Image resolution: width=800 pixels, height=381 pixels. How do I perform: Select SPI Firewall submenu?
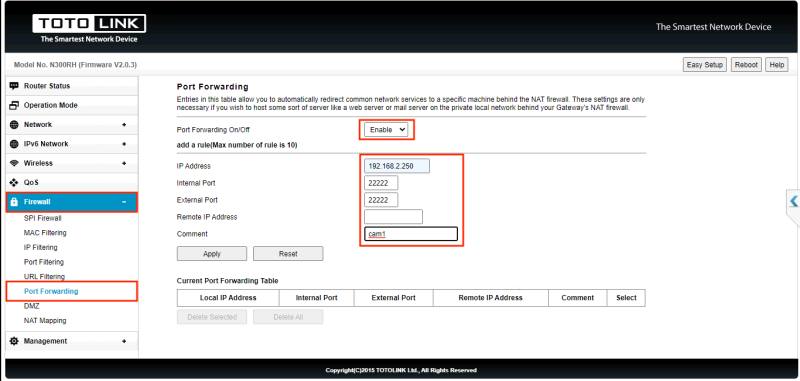[x=42, y=218]
